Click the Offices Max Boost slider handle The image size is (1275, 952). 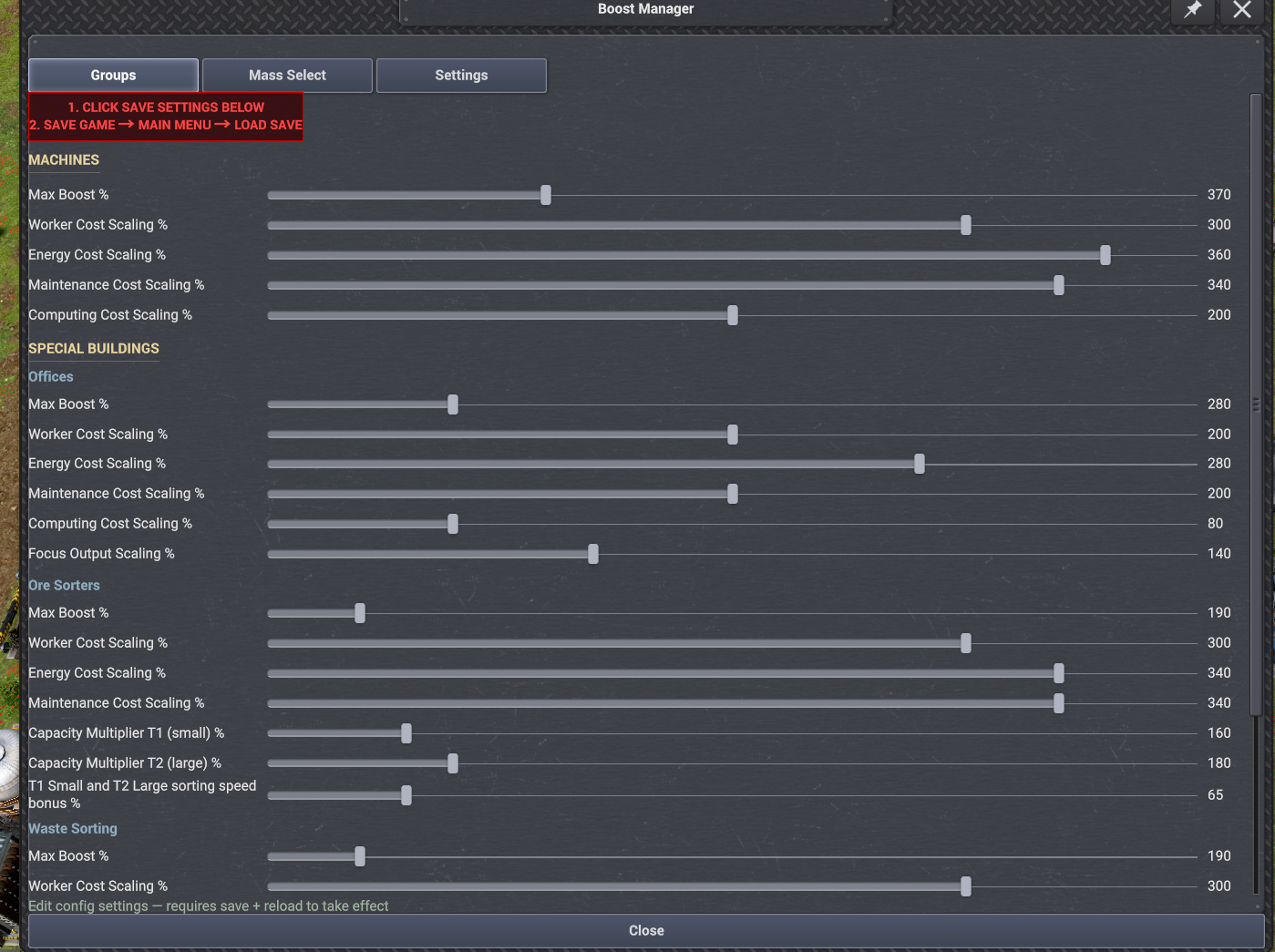[453, 404]
